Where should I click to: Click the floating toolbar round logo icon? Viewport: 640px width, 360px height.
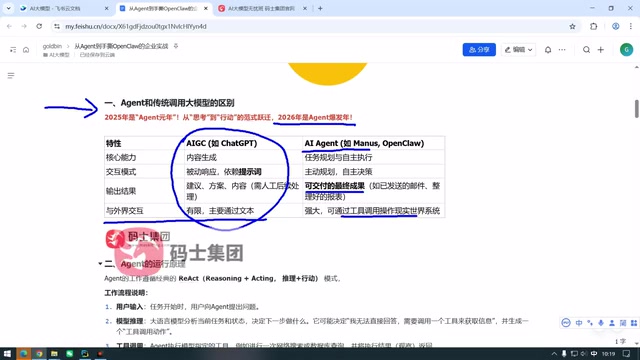(x=566, y=322)
